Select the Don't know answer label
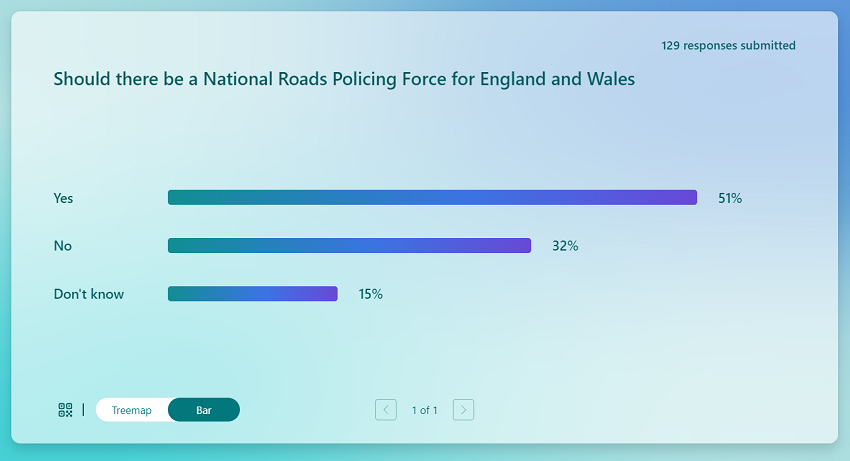The width and height of the screenshot is (850, 461). click(88, 294)
